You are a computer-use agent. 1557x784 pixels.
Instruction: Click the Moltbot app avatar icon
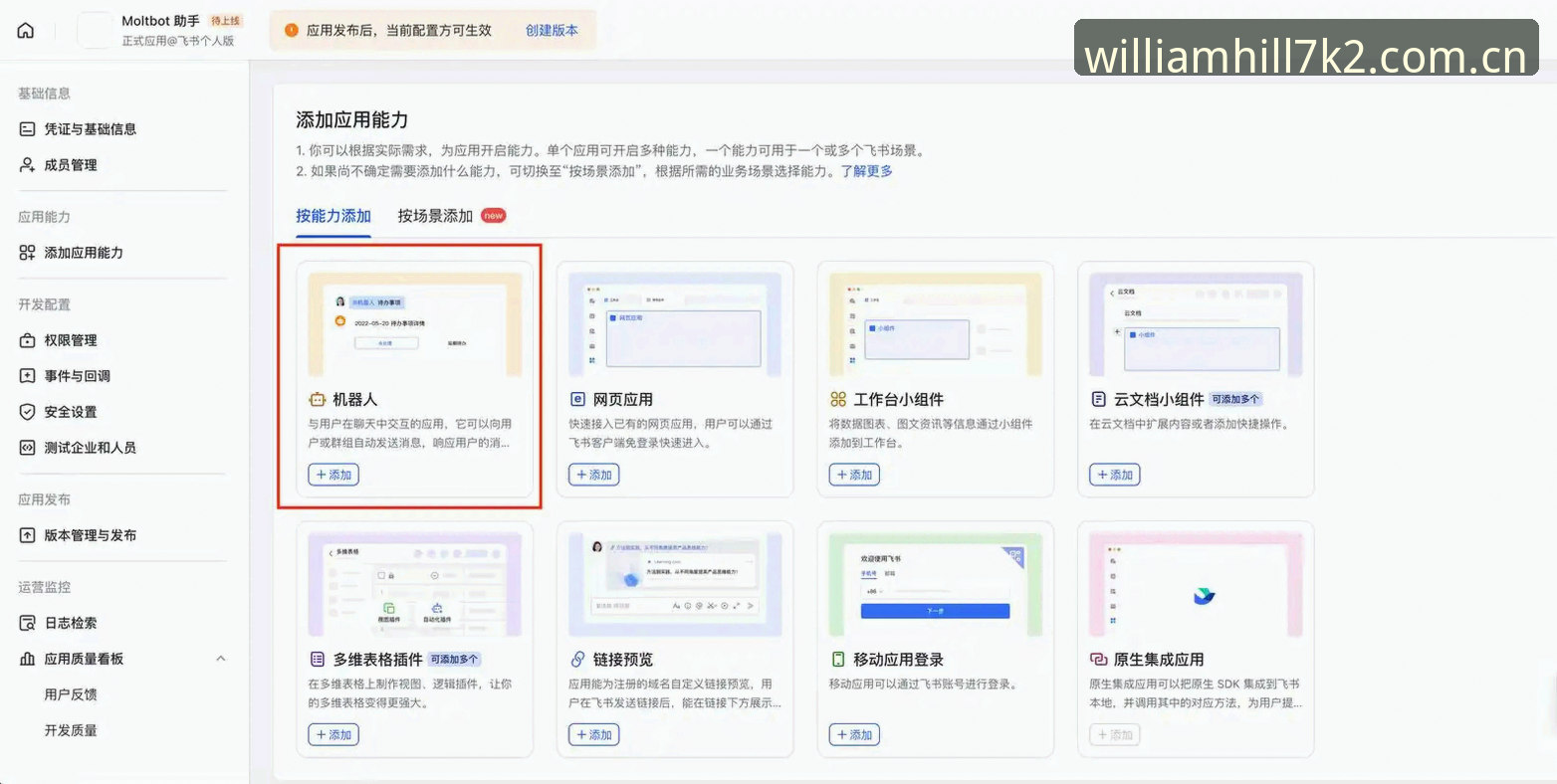pos(95,30)
